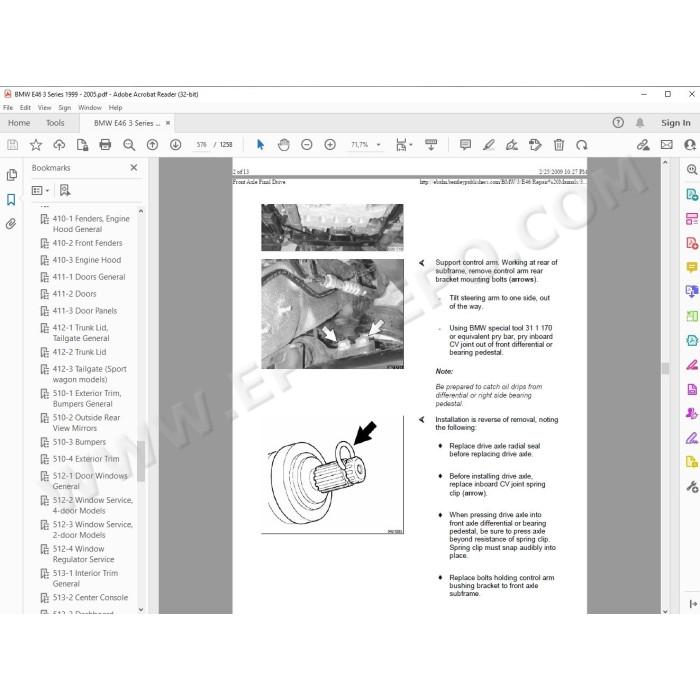
Task: Open the File menu
Action: tap(8, 108)
